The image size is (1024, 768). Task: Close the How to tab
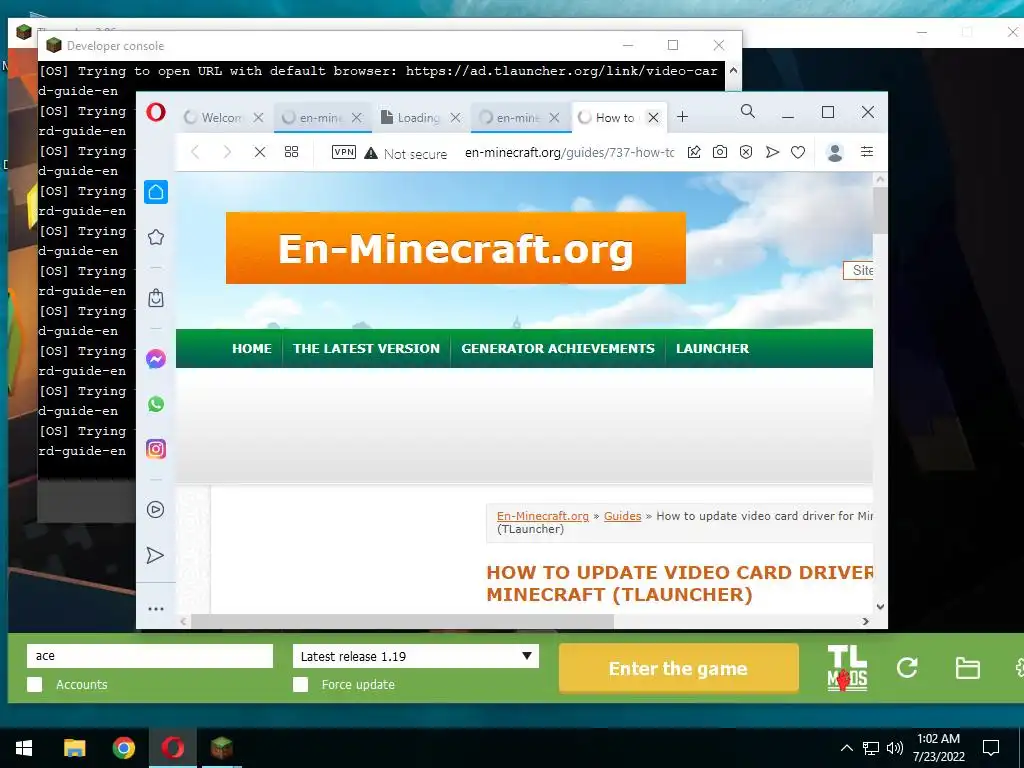[653, 118]
